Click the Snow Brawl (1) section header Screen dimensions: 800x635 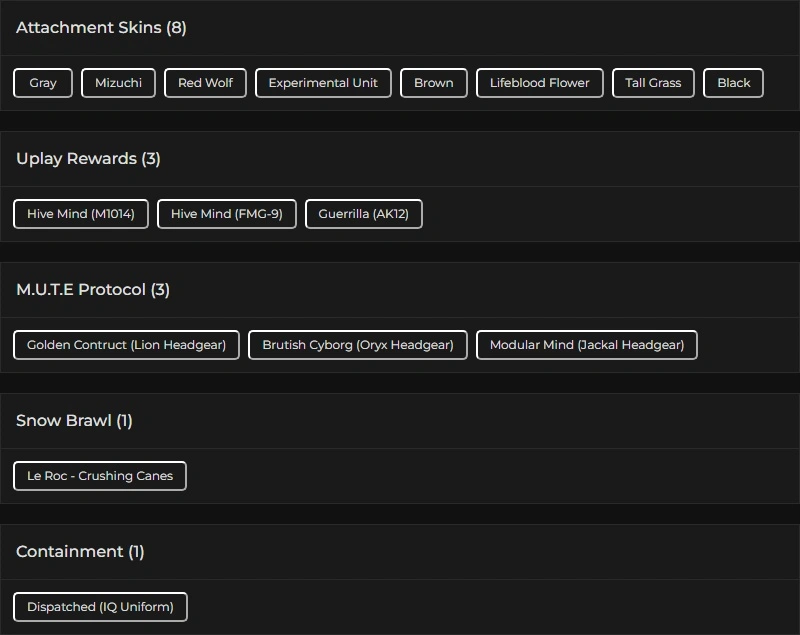pyautogui.click(x=74, y=421)
